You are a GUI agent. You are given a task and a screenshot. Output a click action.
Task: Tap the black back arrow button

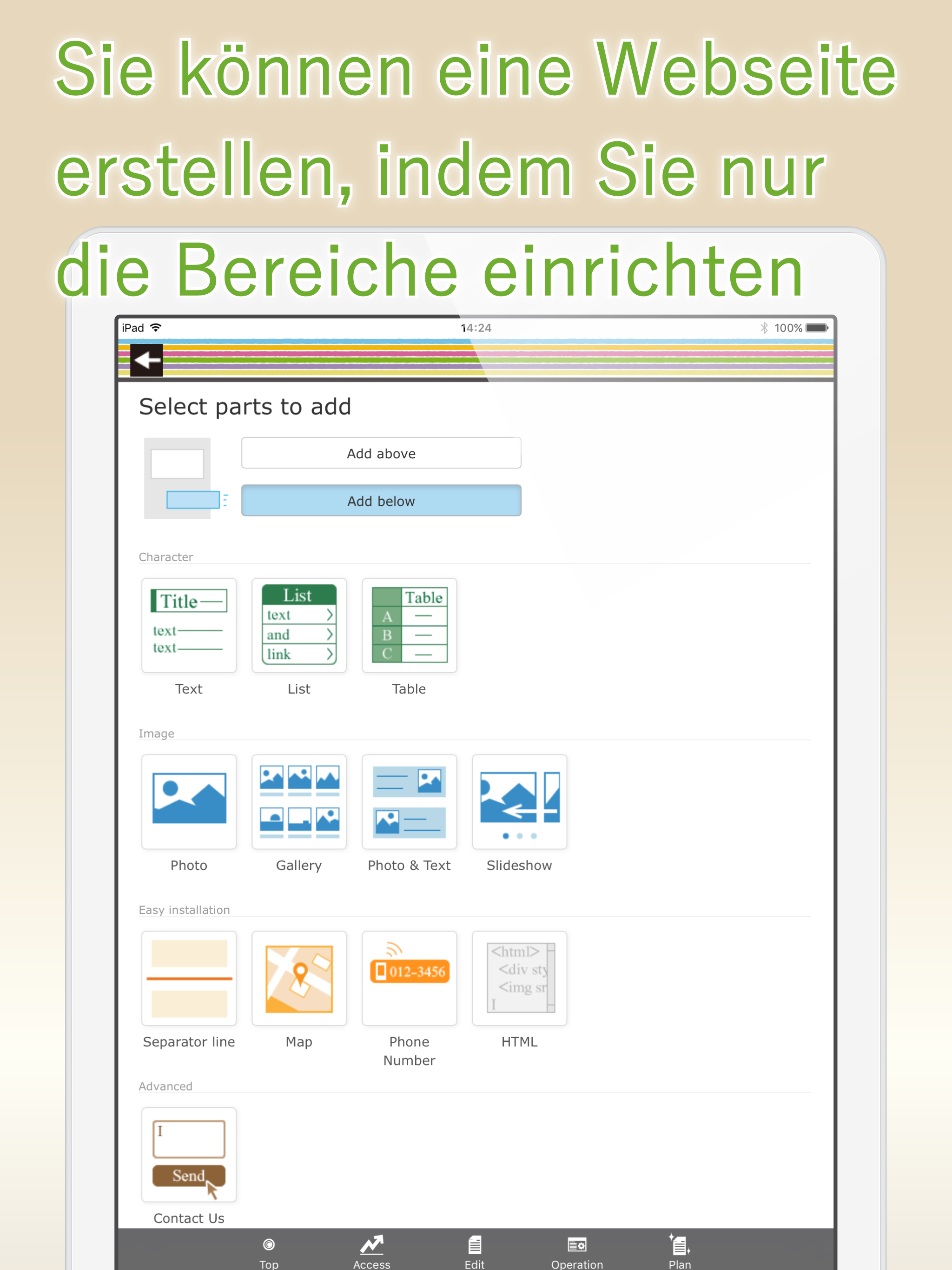[x=146, y=360]
